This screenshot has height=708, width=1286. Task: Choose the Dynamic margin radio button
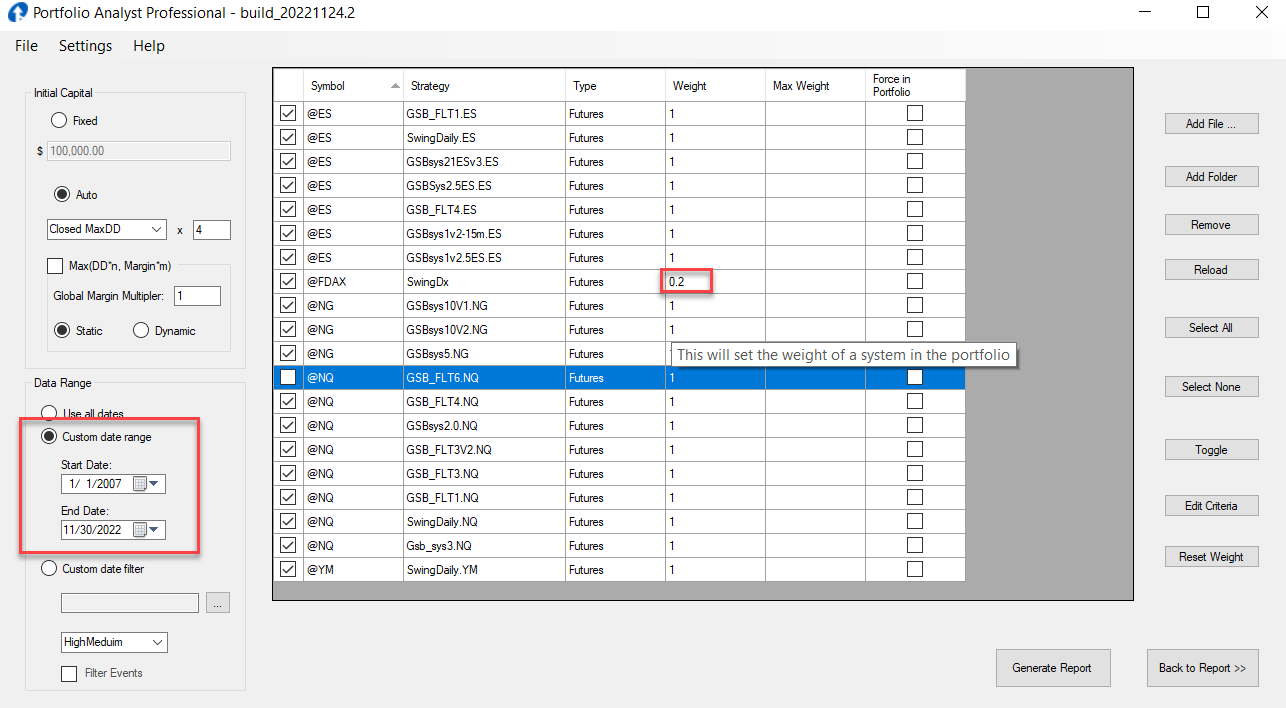click(141, 331)
